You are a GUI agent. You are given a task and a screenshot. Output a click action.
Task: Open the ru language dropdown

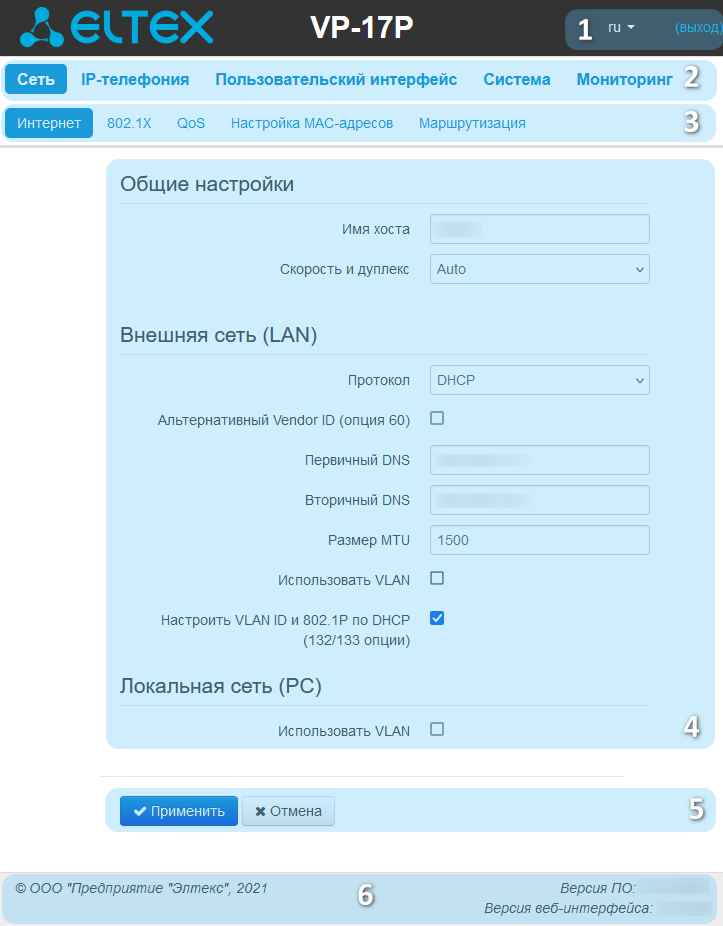click(621, 28)
